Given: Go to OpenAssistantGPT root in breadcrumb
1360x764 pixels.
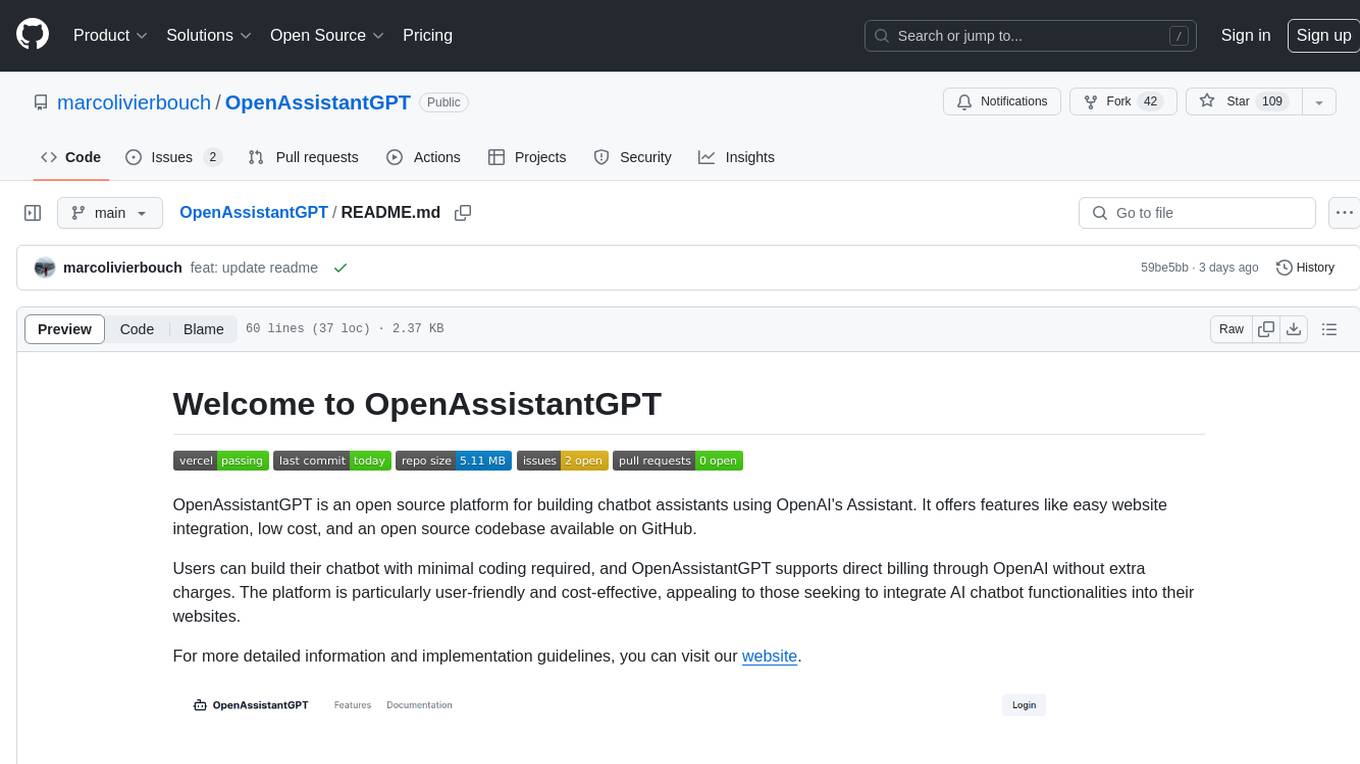Looking at the screenshot, I should (253, 212).
